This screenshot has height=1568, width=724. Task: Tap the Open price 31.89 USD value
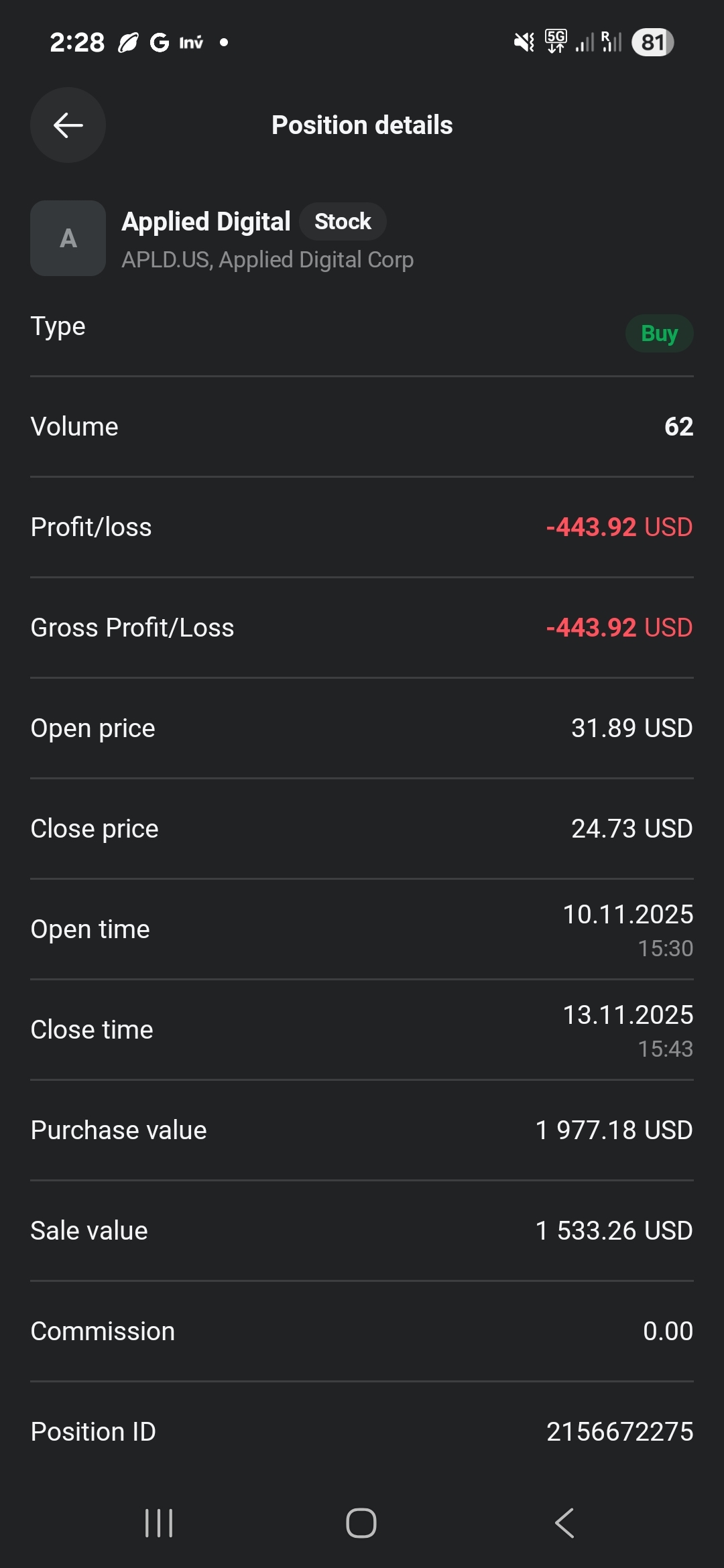631,728
